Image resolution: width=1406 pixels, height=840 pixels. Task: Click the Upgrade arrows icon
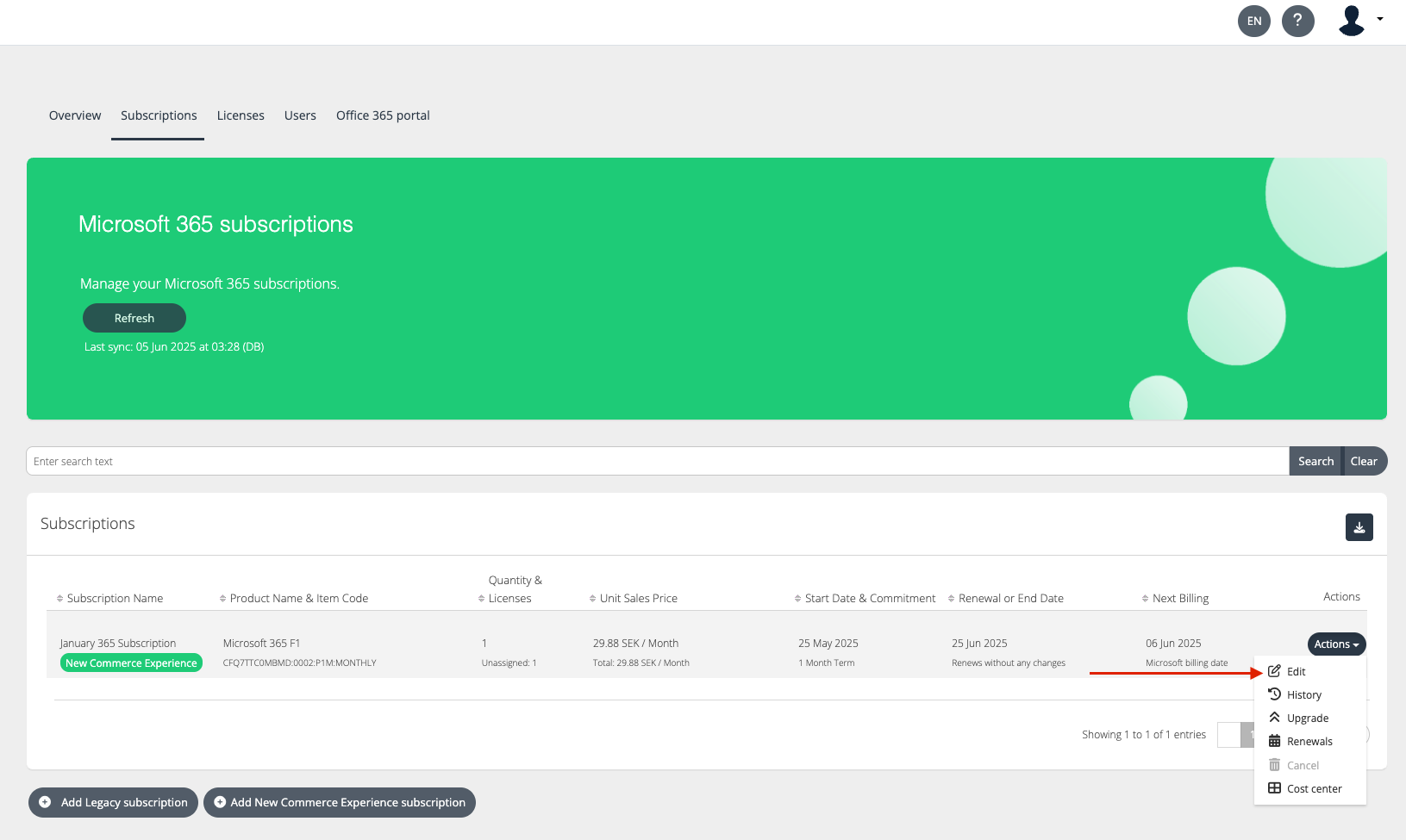pos(1274,718)
